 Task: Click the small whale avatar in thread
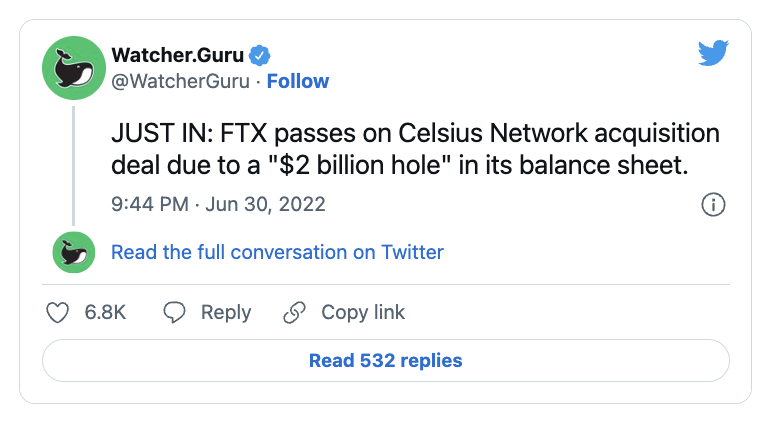click(73, 252)
